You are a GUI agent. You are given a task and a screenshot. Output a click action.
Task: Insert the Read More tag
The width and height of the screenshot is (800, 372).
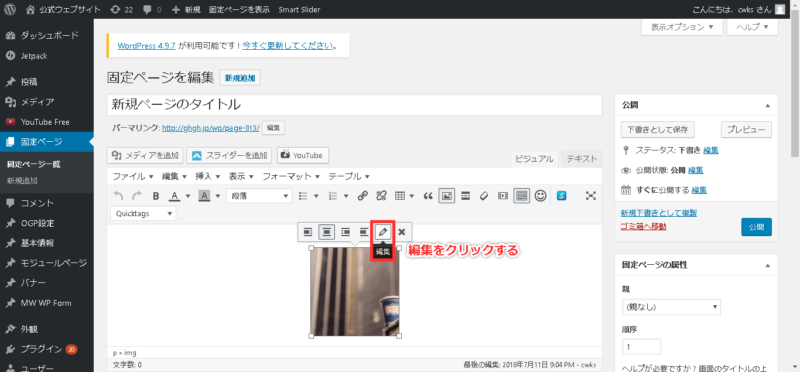[465, 195]
